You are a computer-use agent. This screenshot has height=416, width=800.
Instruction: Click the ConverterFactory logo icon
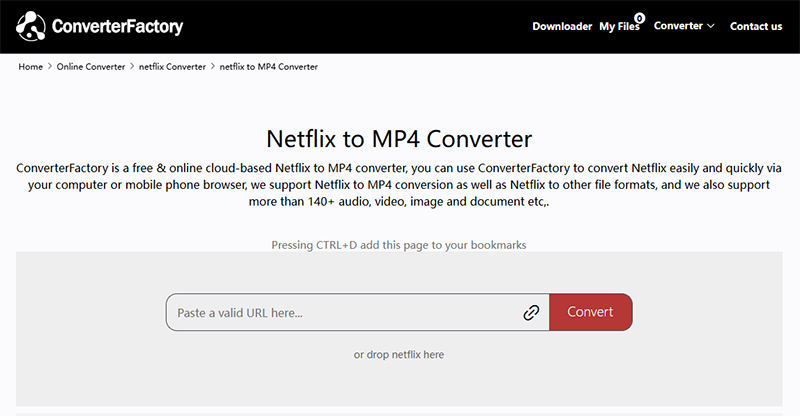(31, 26)
